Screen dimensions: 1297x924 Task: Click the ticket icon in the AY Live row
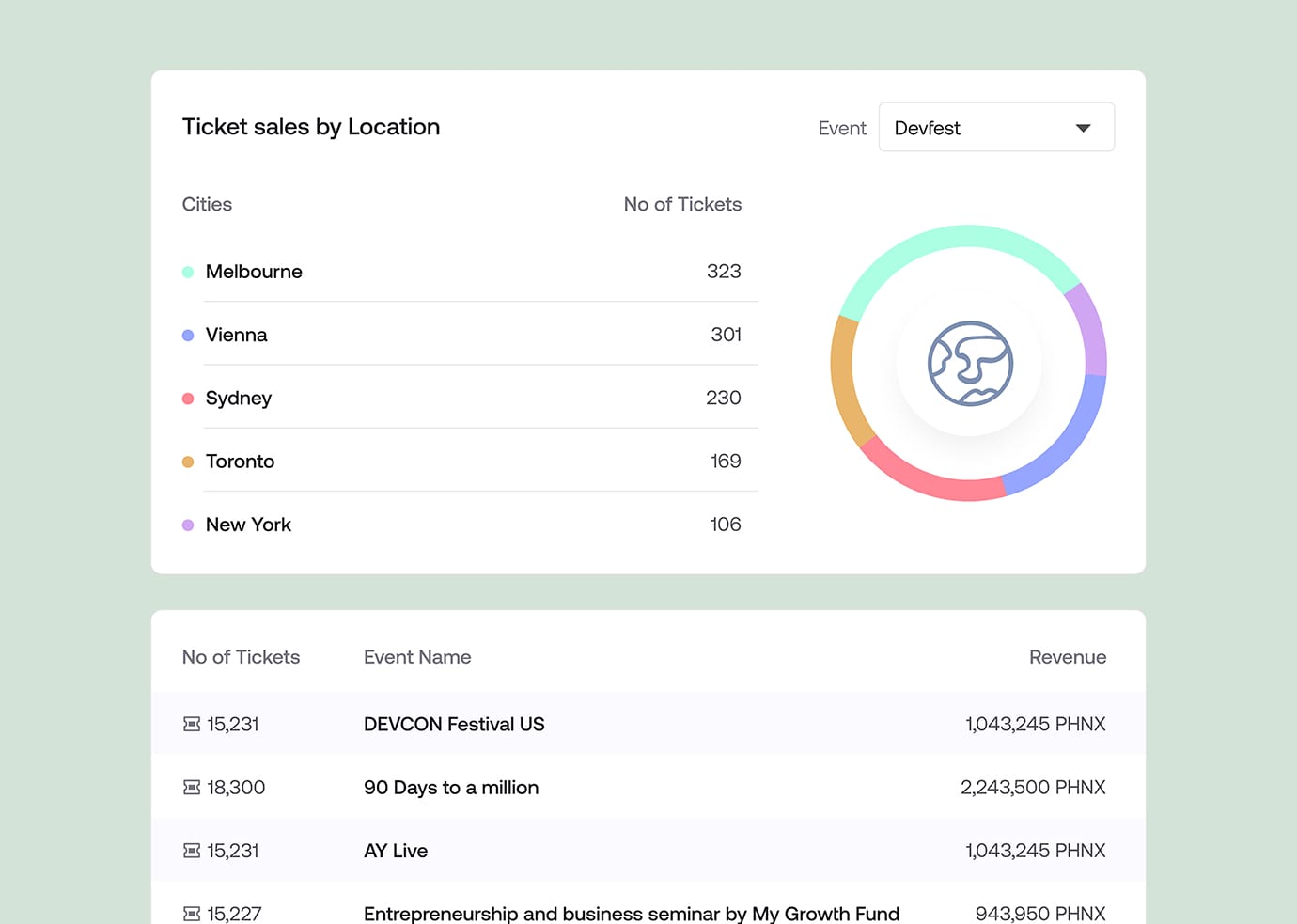point(192,850)
